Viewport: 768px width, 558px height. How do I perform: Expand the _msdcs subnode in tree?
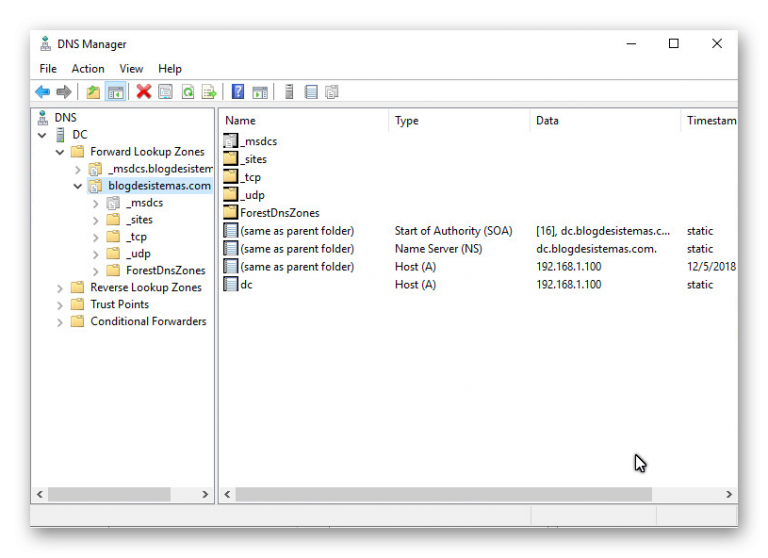click(96, 203)
